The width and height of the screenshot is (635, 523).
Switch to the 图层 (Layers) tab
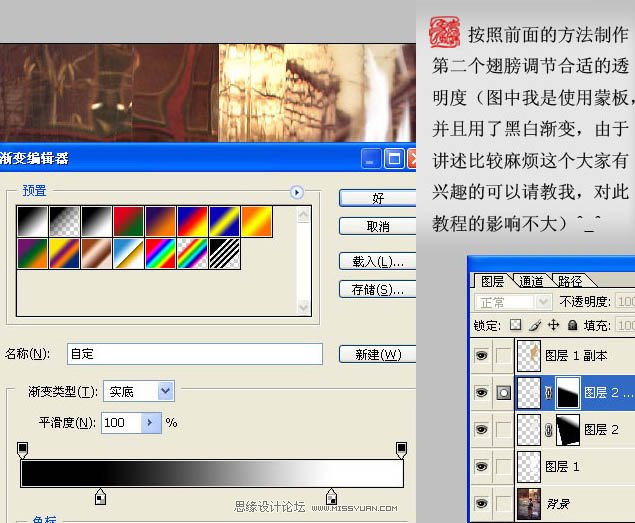pyautogui.click(x=492, y=281)
